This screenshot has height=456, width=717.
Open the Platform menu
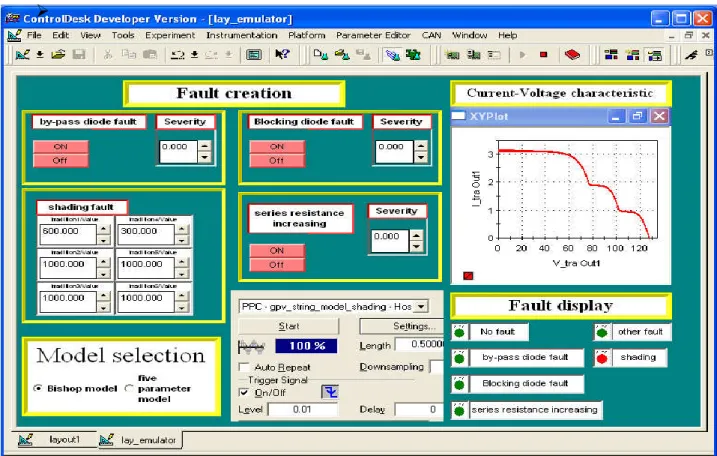pos(307,35)
